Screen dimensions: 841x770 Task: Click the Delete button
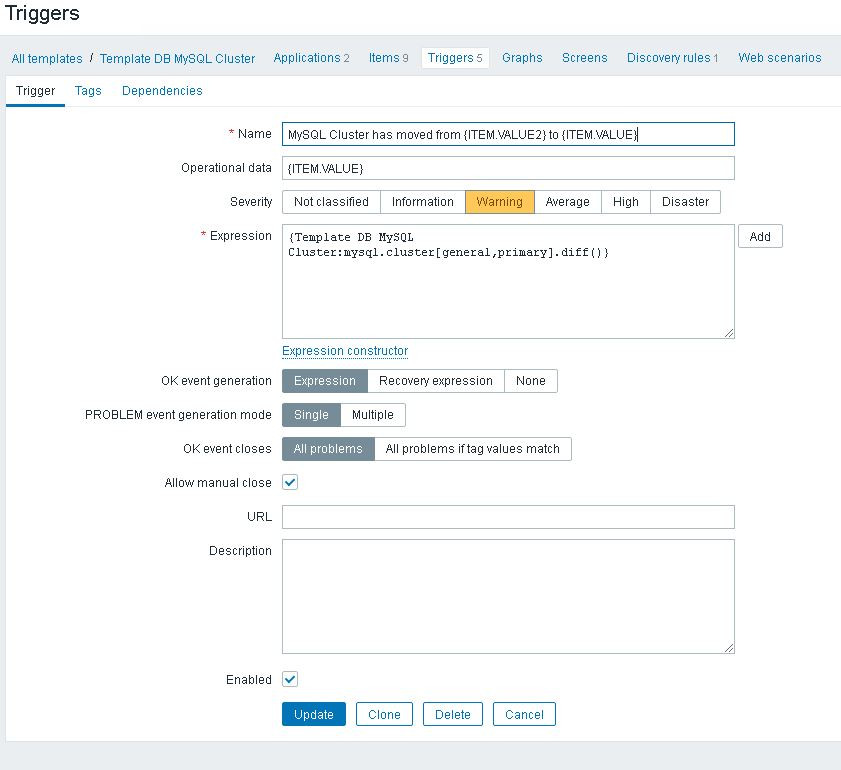coord(453,714)
